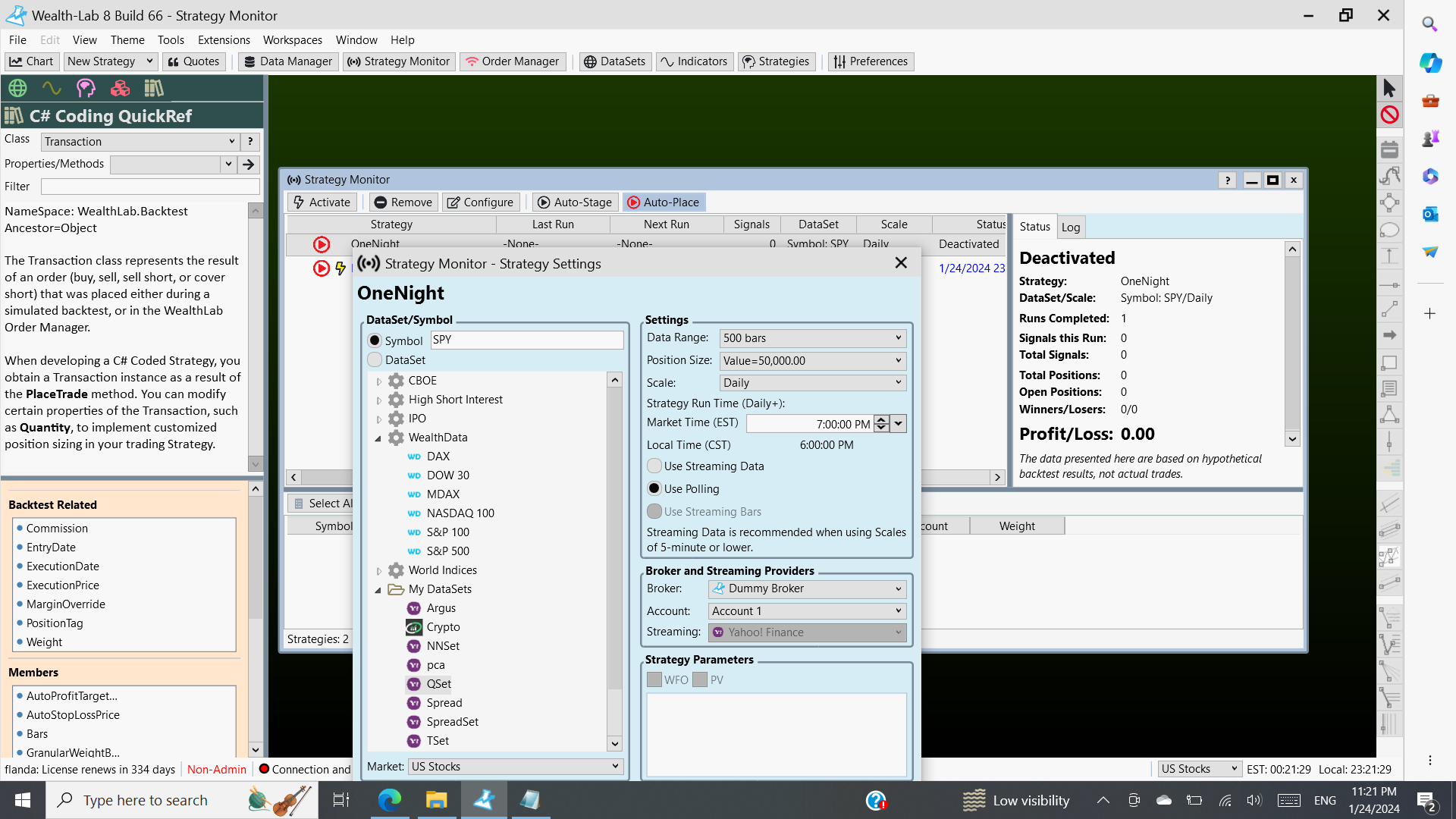Click the red prohibit drawing tool icon

[1389, 115]
